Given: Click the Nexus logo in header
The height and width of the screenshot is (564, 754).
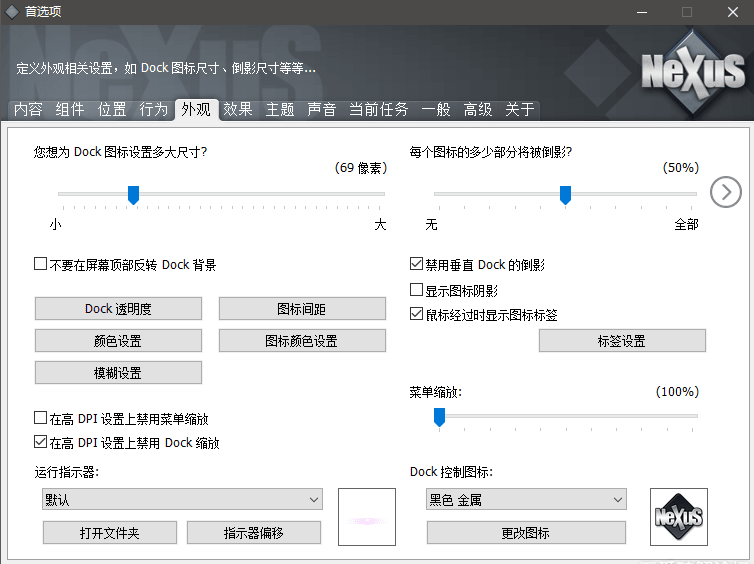Looking at the screenshot, I should pos(693,71).
